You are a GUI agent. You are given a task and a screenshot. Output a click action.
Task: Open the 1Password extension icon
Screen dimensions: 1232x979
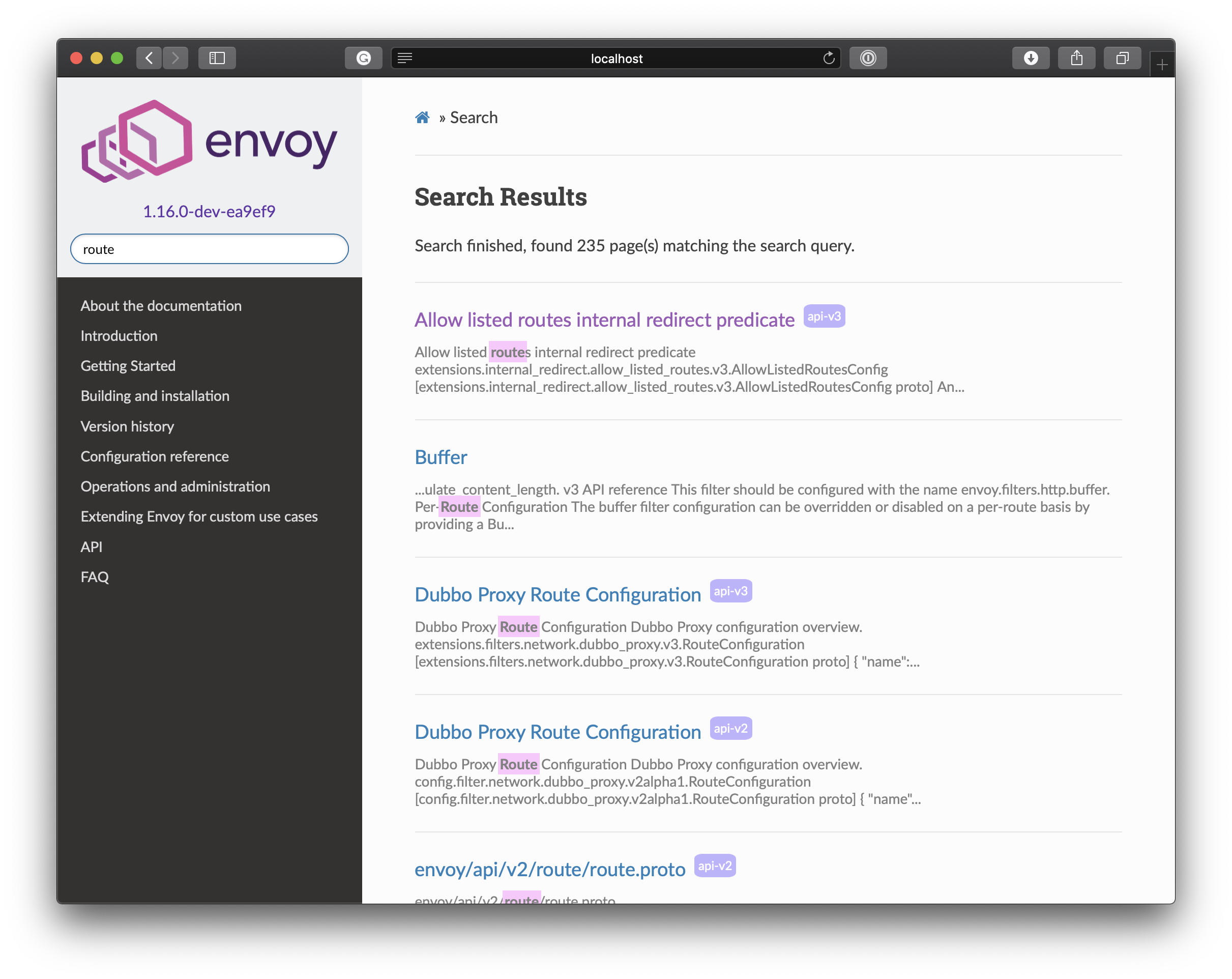867,57
